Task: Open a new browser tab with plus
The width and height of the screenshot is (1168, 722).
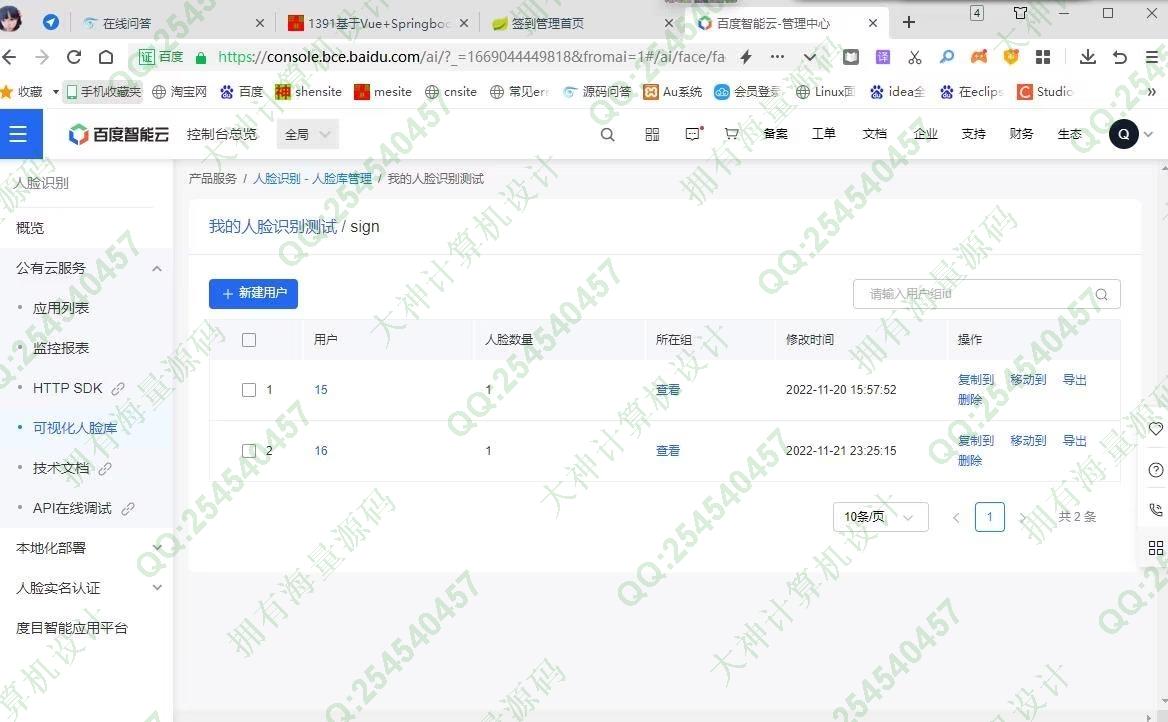Action: (x=909, y=22)
